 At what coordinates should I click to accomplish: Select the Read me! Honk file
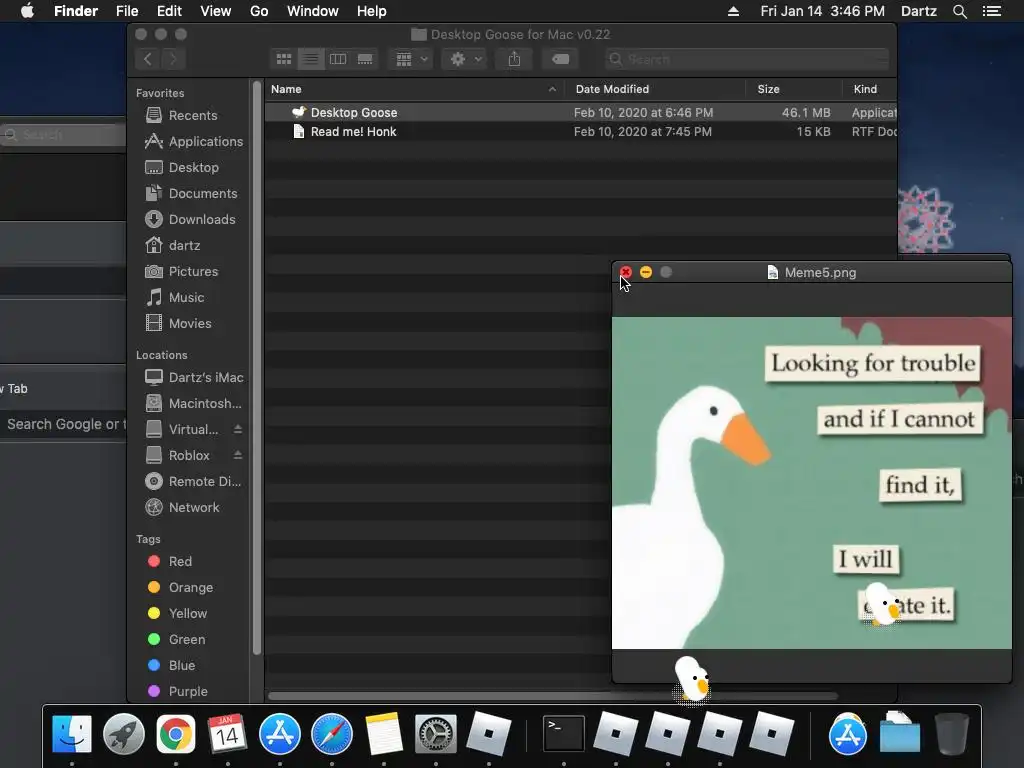tap(581, 132)
